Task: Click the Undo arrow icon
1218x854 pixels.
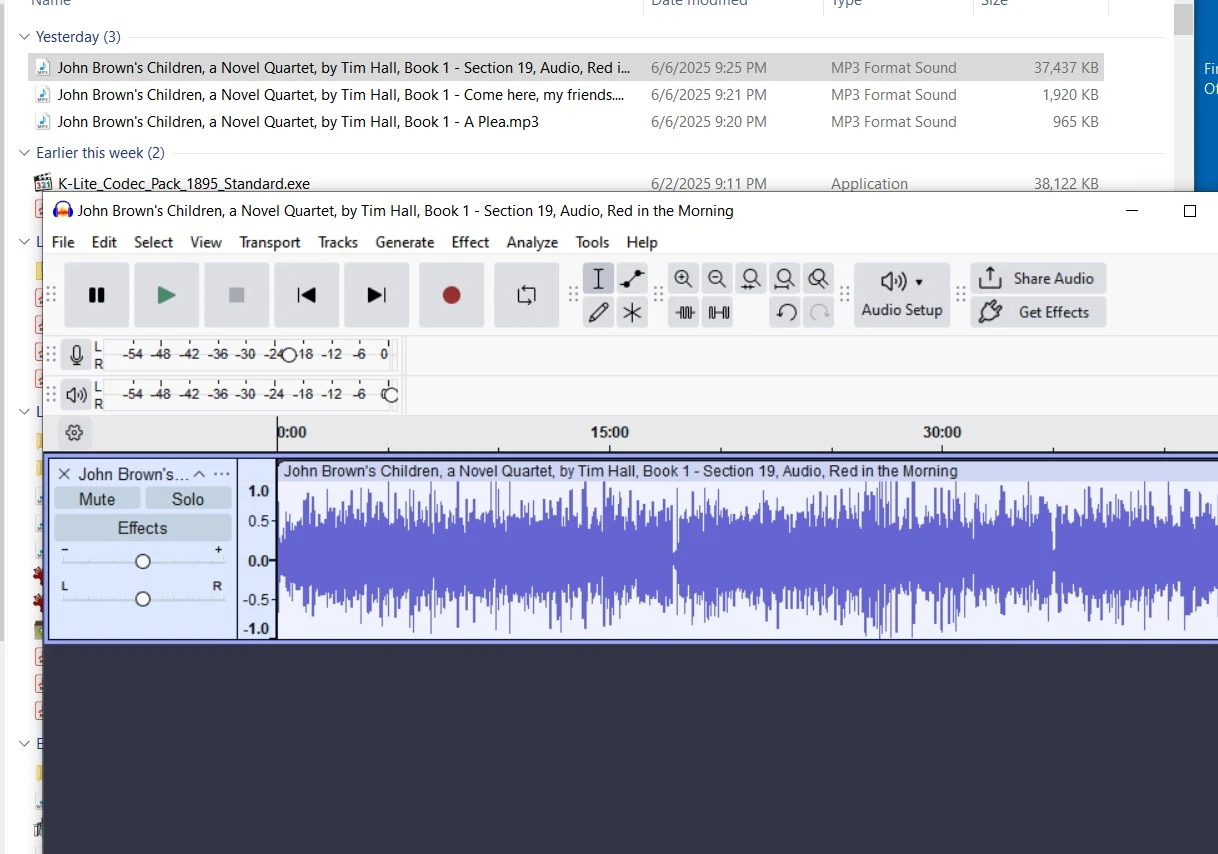Action: [786, 312]
